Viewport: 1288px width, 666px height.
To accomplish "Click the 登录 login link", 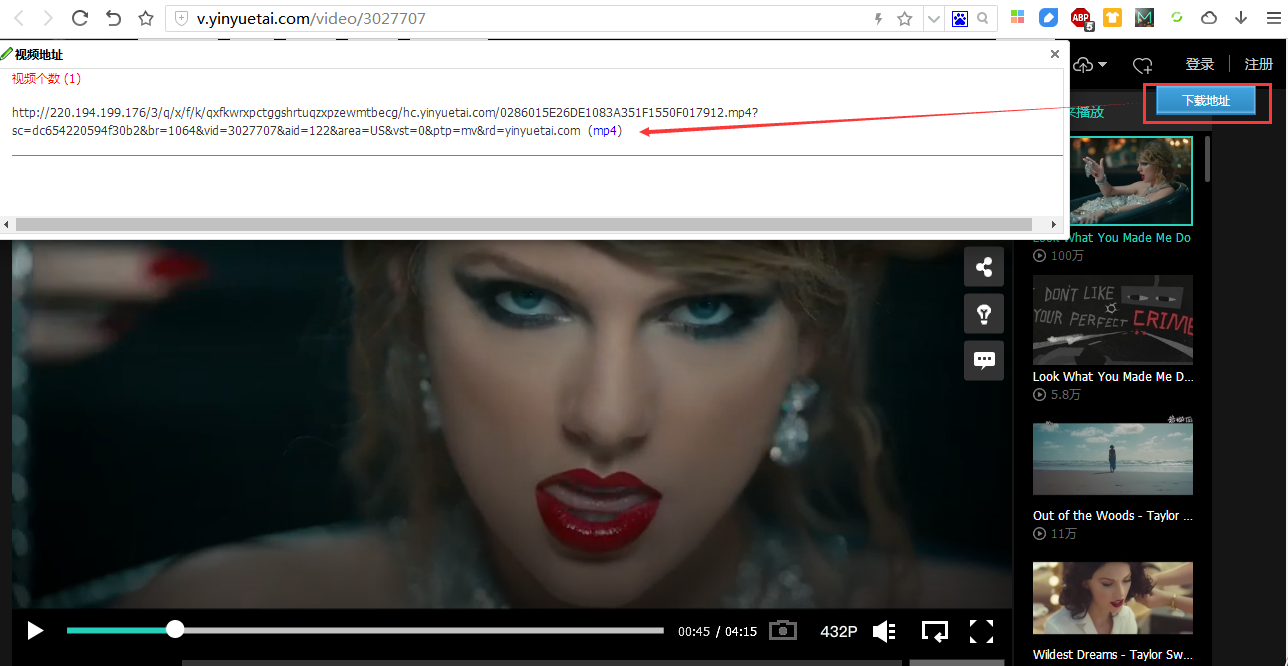I will point(1200,64).
